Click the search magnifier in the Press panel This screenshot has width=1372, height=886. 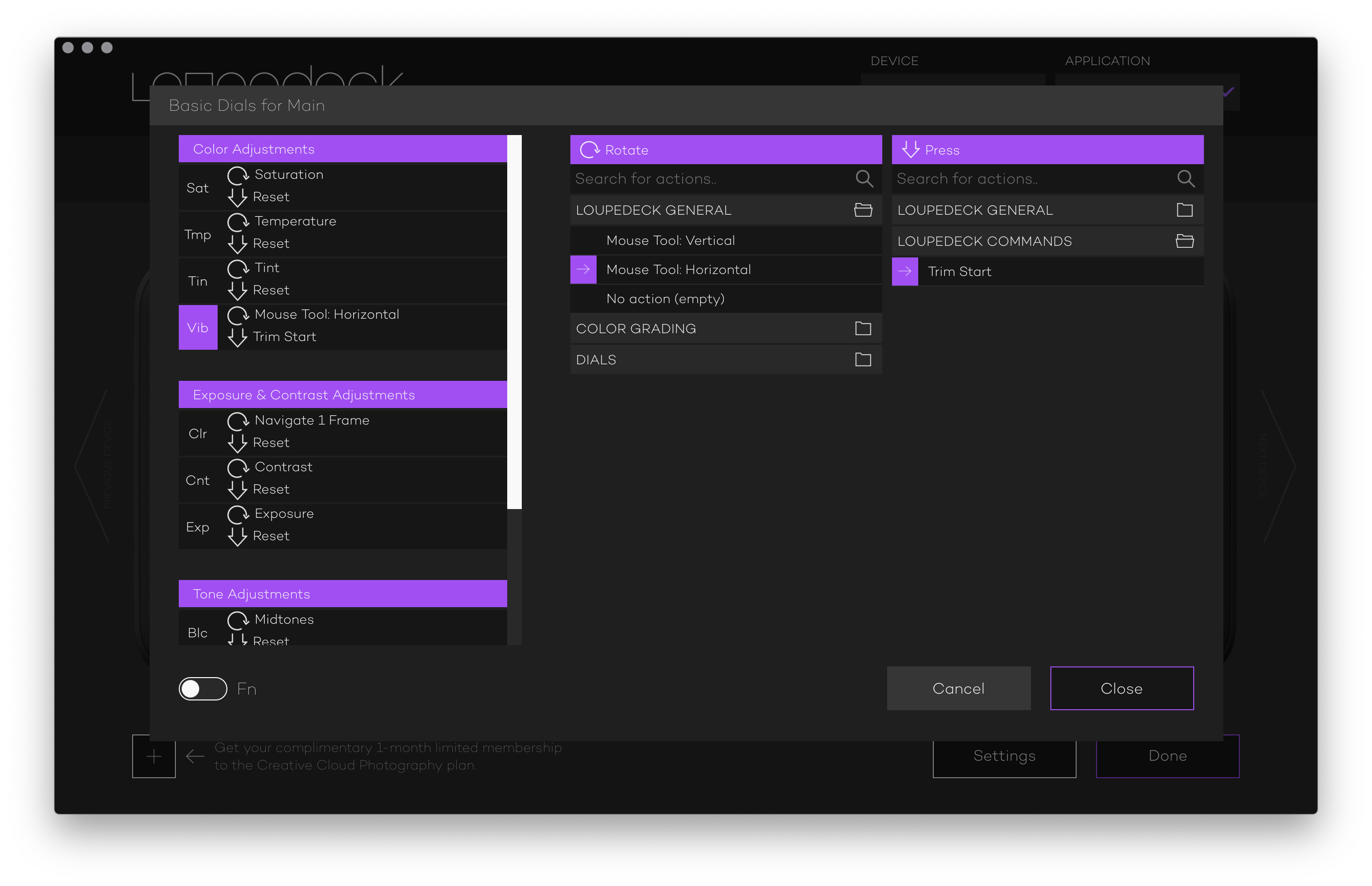(1185, 179)
